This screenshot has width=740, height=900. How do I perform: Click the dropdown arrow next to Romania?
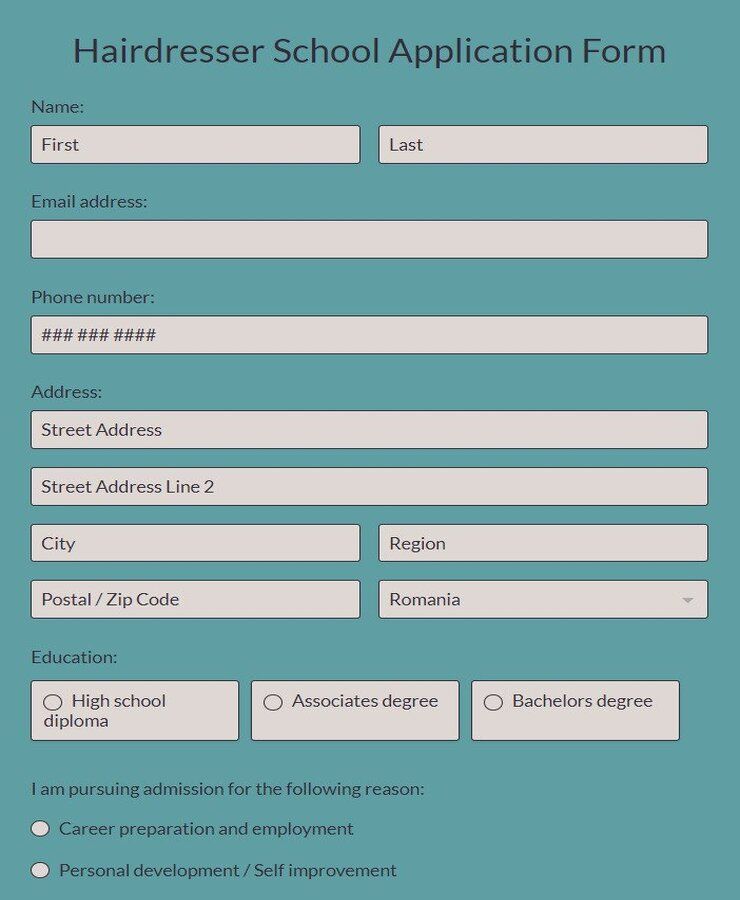[687, 599]
